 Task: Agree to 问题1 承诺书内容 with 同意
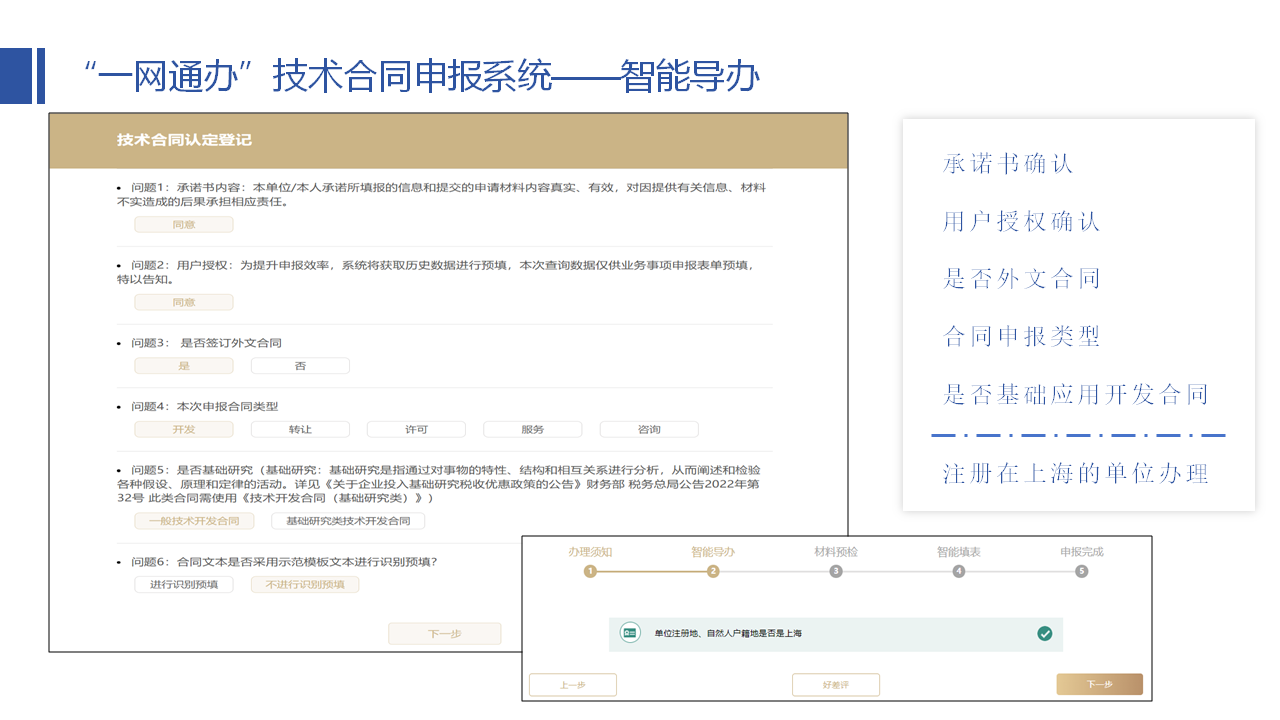point(184,225)
